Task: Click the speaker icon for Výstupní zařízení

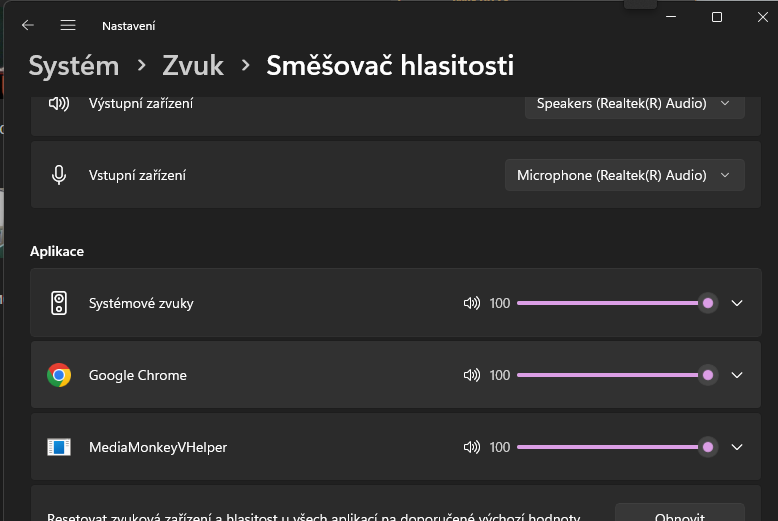Action: [59, 103]
